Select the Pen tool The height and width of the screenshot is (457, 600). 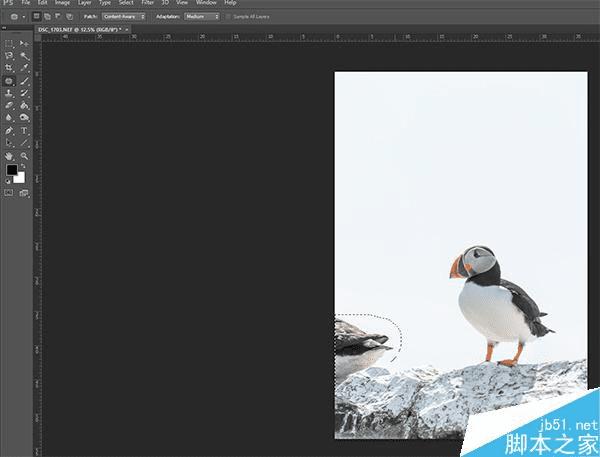[9, 130]
